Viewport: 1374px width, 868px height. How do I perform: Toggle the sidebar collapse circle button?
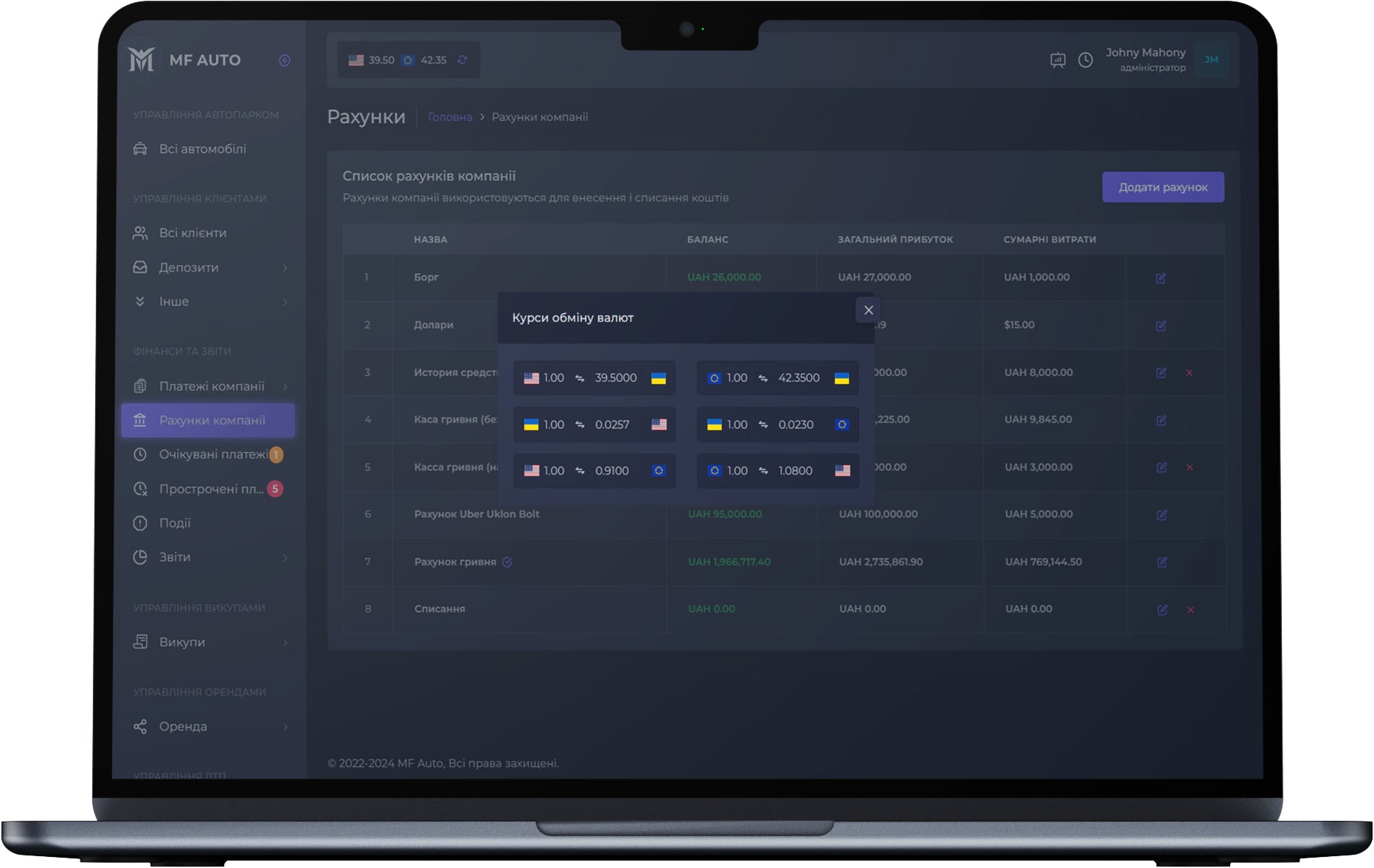pyautogui.click(x=285, y=60)
